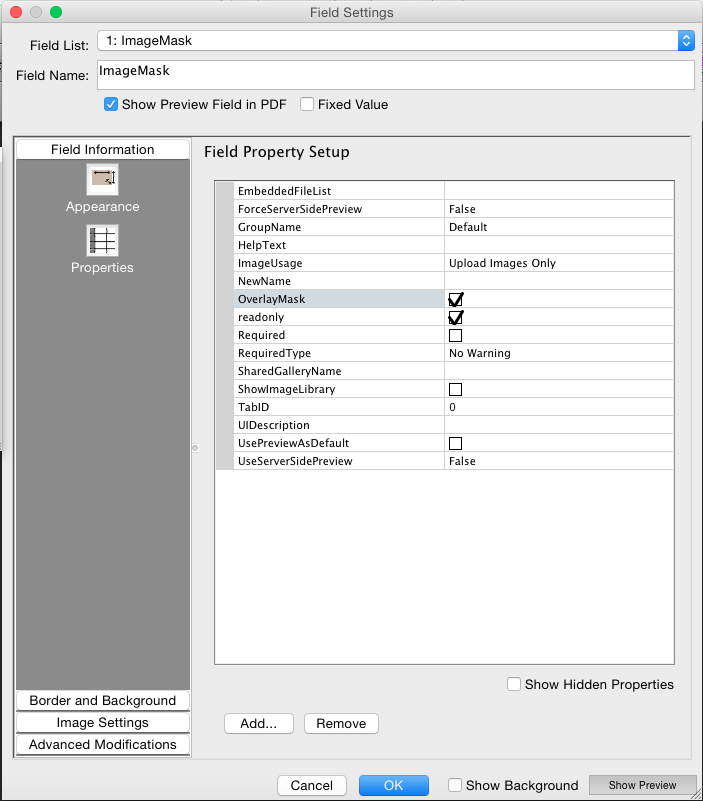Open the Properties grid icon
The image size is (703, 801).
(x=103, y=241)
